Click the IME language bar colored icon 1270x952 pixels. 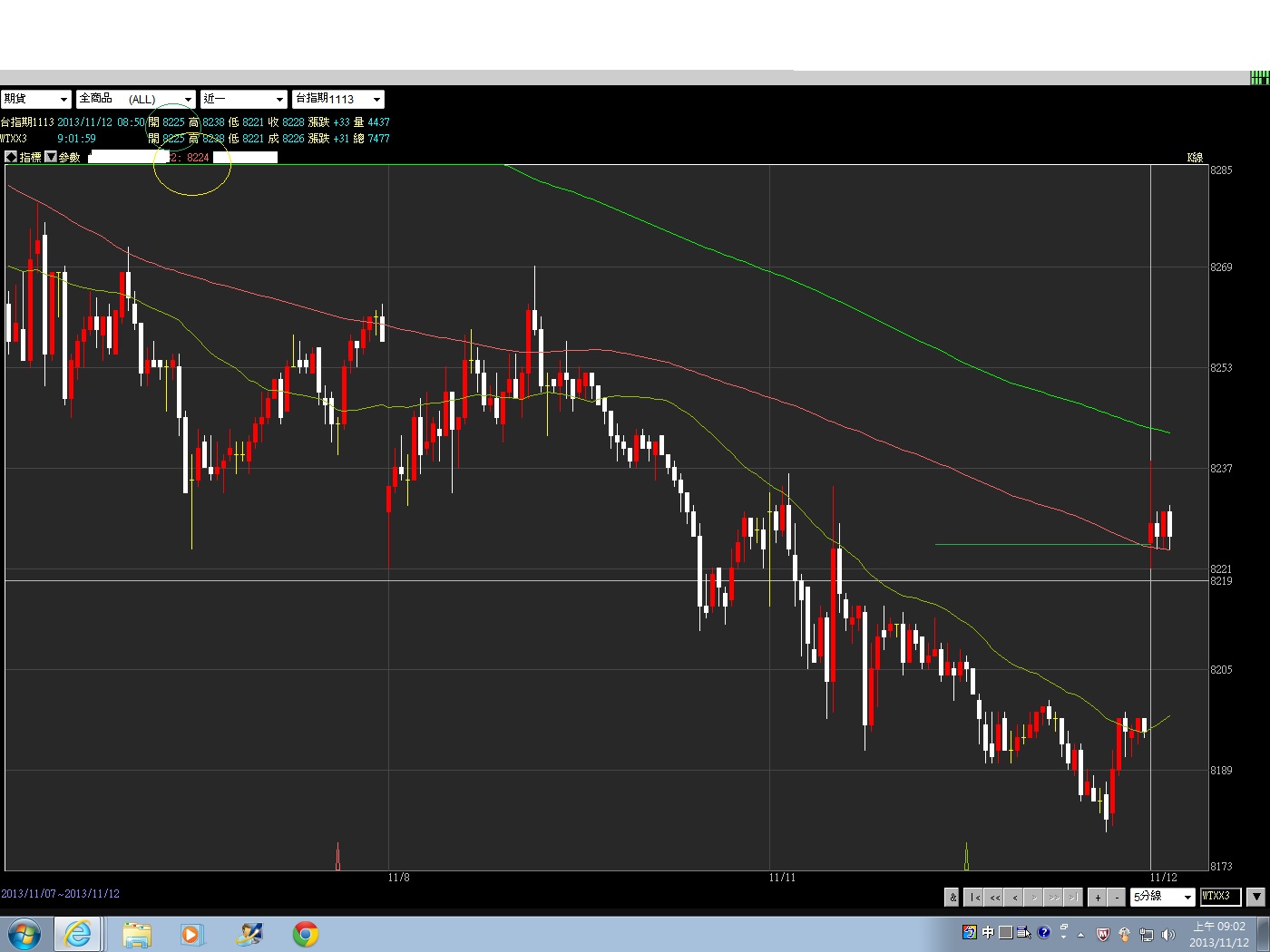(969, 932)
